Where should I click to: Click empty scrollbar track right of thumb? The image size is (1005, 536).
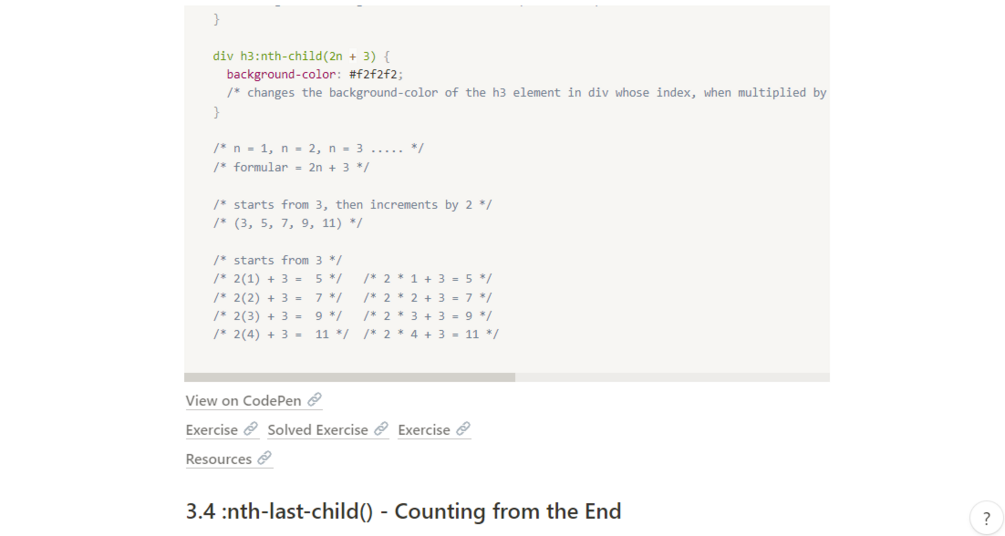(670, 377)
